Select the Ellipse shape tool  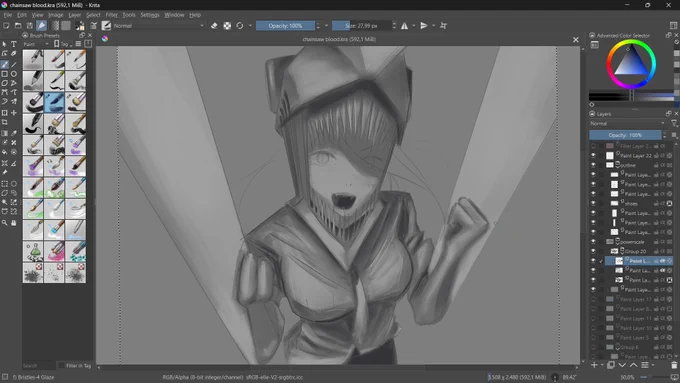pos(14,74)
